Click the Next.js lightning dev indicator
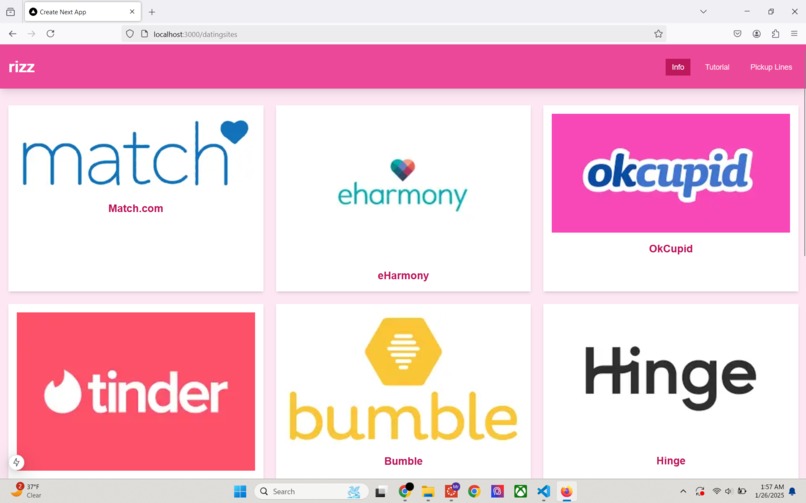 click(x=16, y=462)
